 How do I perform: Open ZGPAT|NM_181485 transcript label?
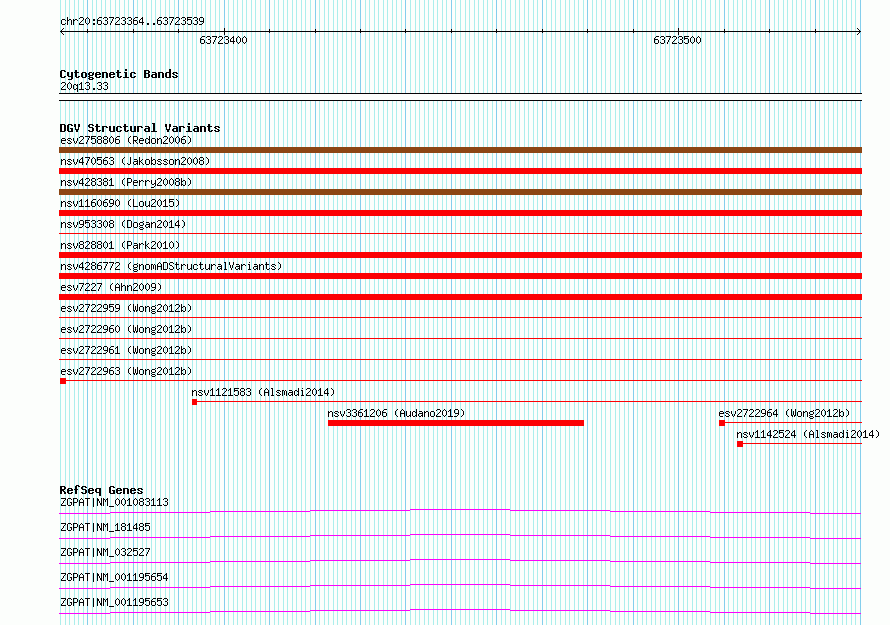[x=105, y=527]
